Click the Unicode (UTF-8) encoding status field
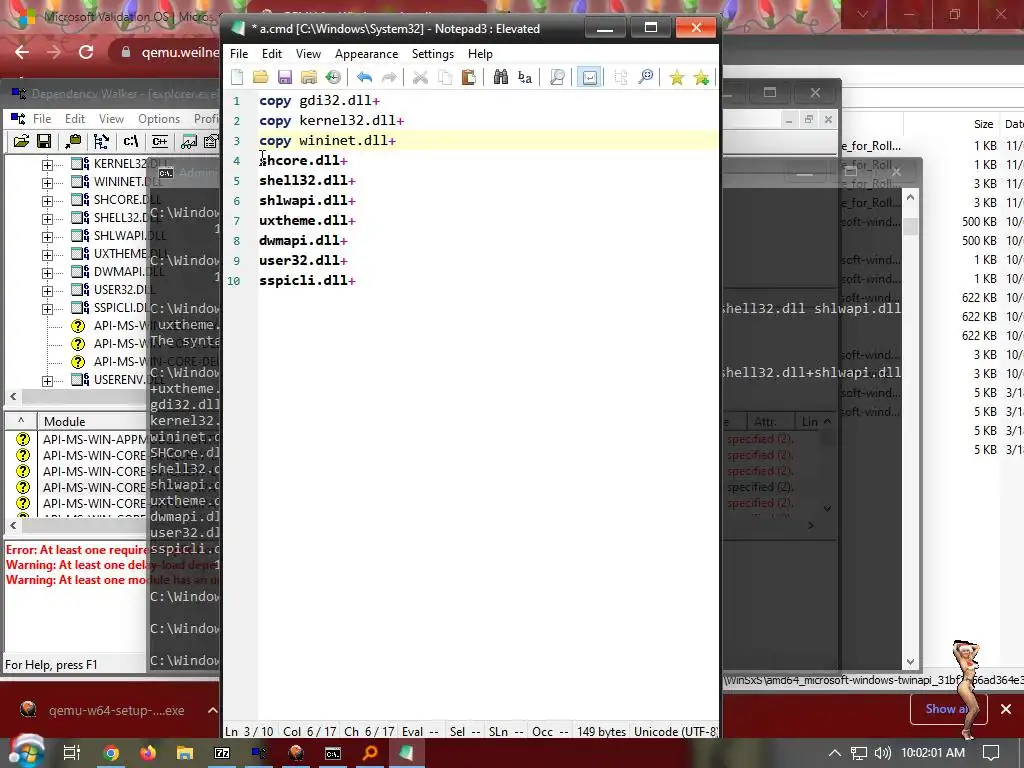Image resolution: width=1024 pixels, height=768 pixels. (676, 732)
